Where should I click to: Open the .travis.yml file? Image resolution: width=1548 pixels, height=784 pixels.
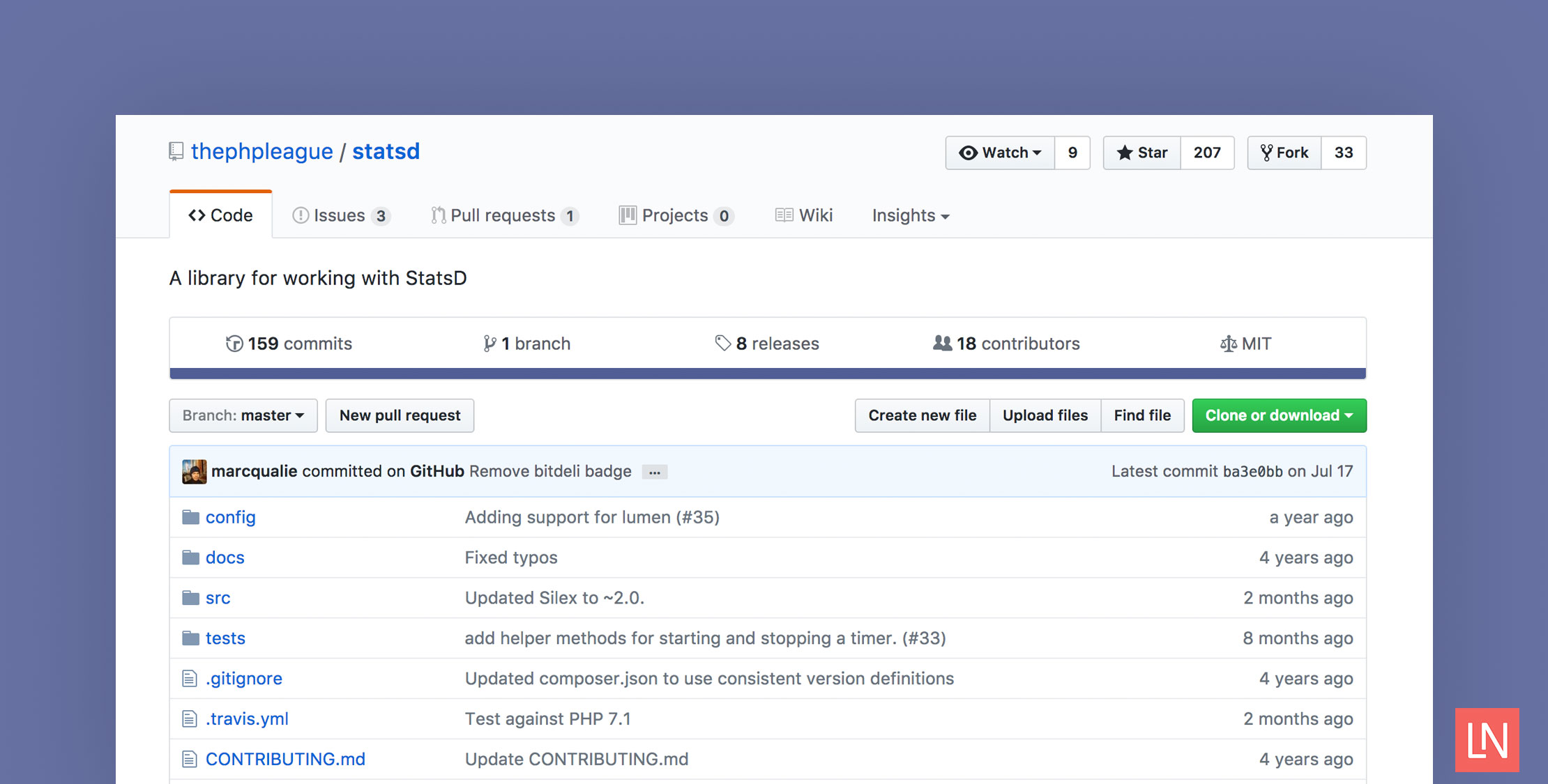(247, 718)
